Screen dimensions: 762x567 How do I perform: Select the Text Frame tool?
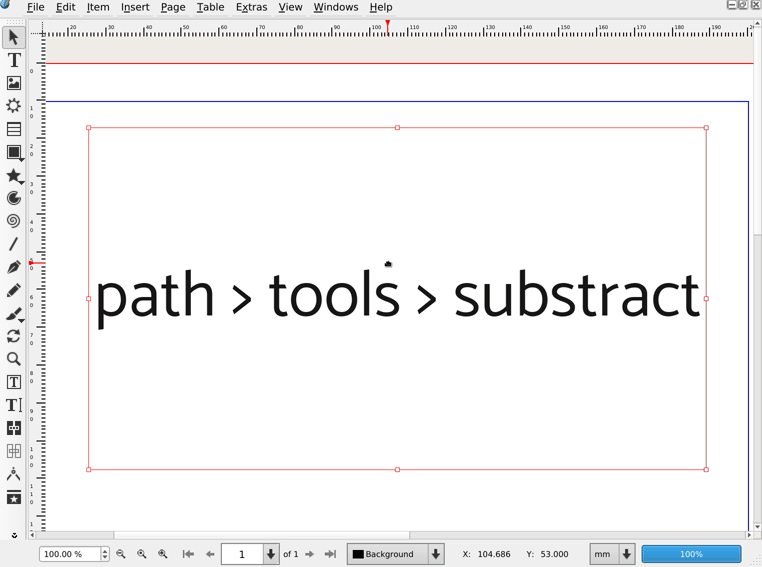click(14, 60)
